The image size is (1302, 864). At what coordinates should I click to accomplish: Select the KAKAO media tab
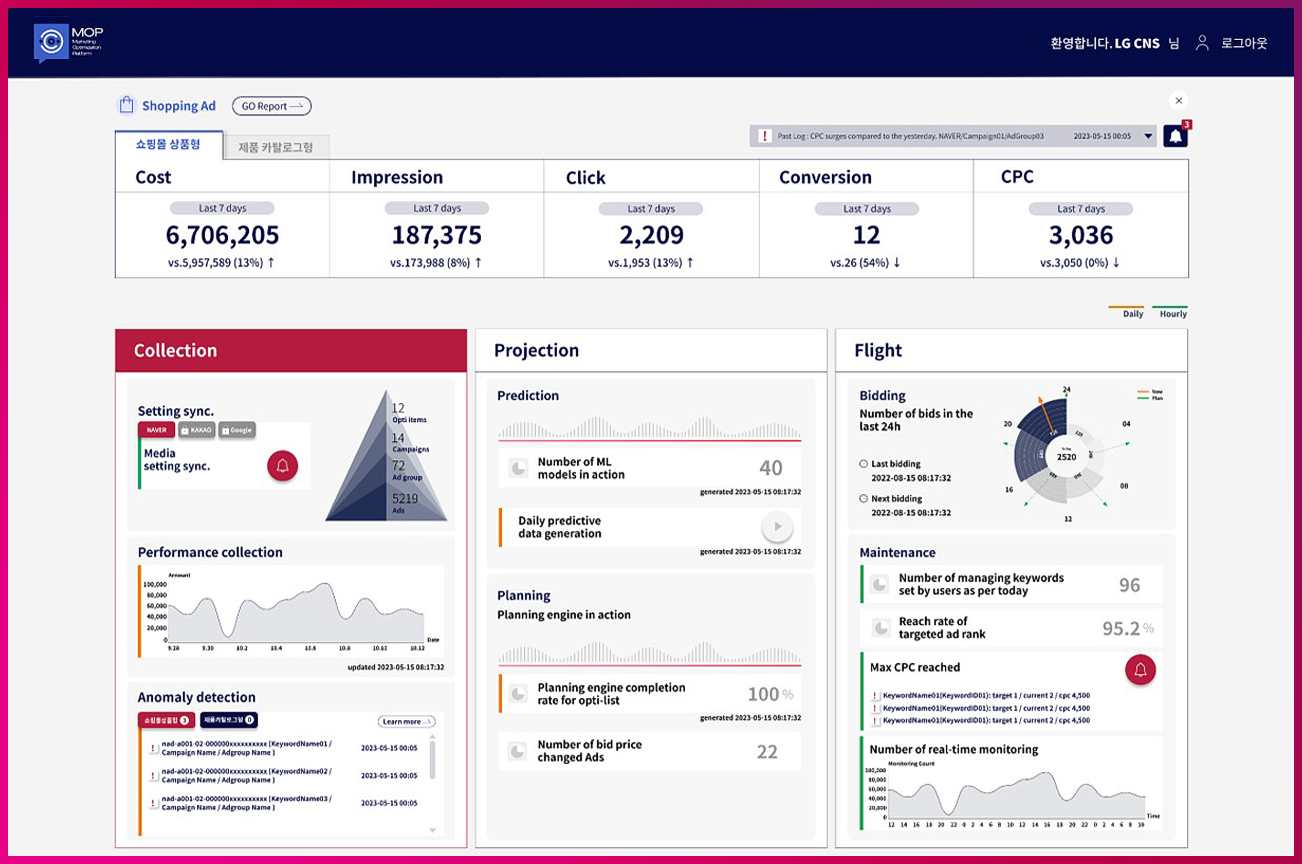tap(197, 430)
